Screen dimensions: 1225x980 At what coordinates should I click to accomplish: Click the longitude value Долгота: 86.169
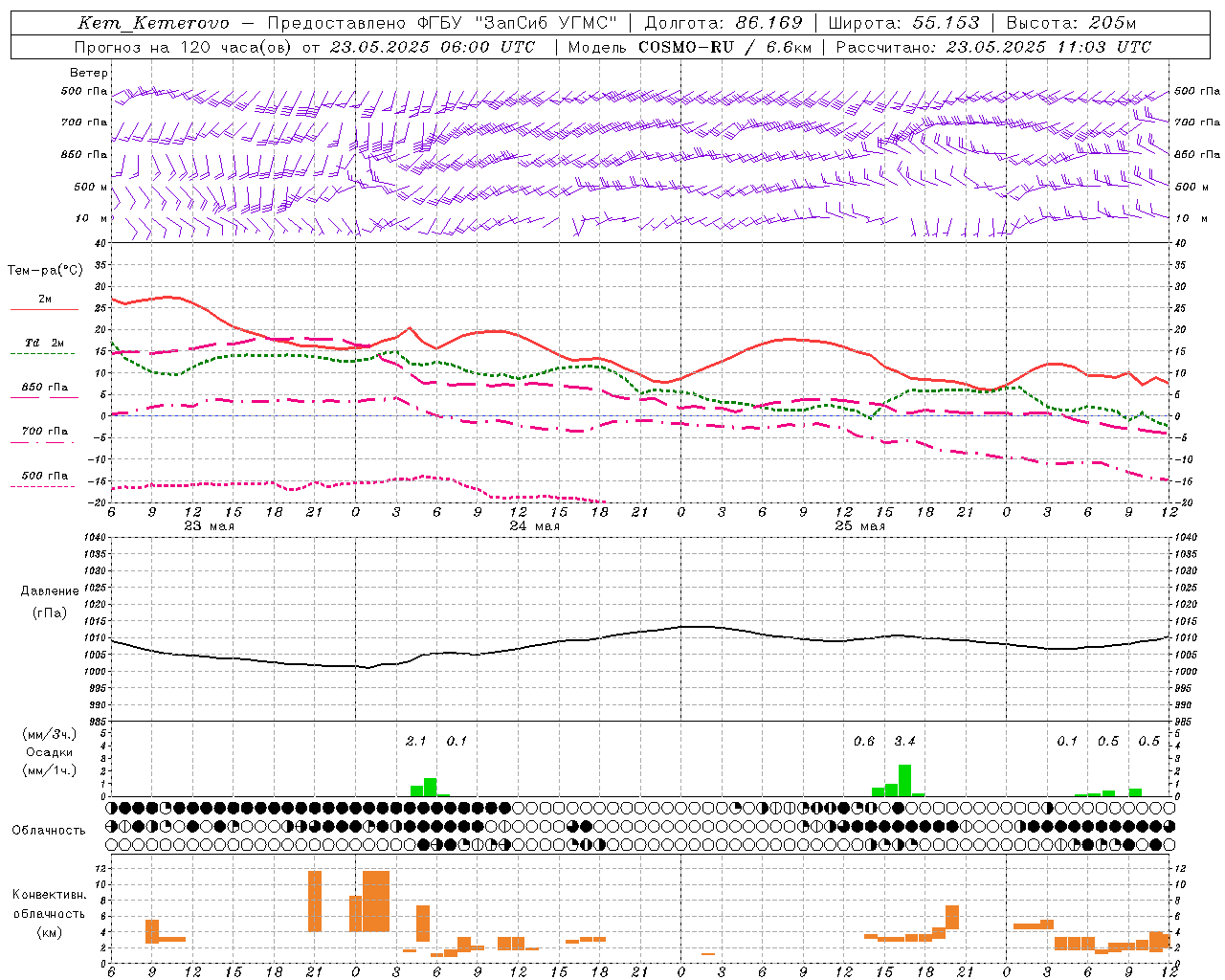[724, 23]
